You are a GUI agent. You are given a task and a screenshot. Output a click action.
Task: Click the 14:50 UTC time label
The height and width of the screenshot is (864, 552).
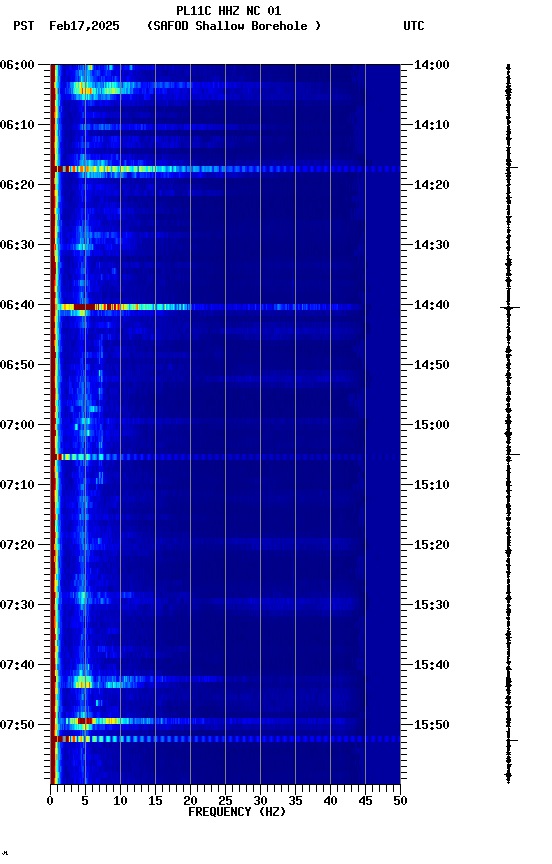click(x=432, y=365)
